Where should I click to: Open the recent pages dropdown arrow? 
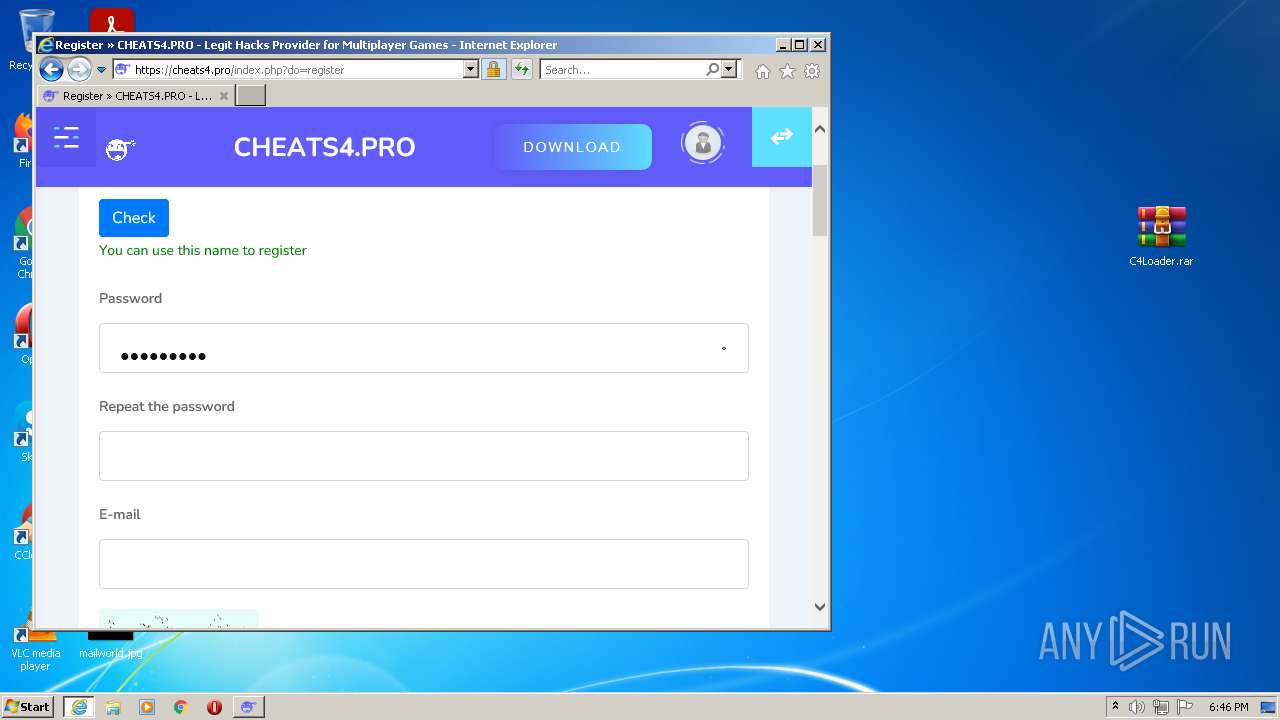point(101,70)
